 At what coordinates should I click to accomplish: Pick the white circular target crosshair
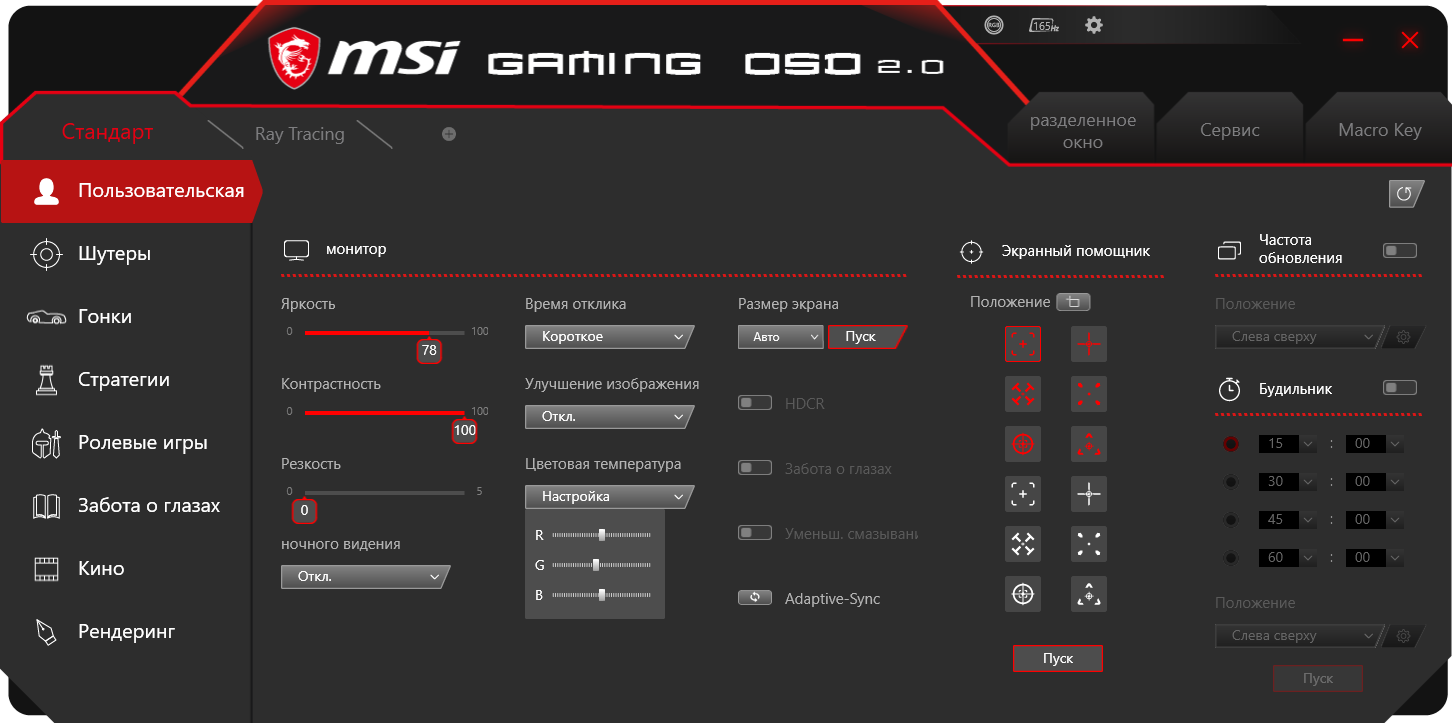[1023, 594]
